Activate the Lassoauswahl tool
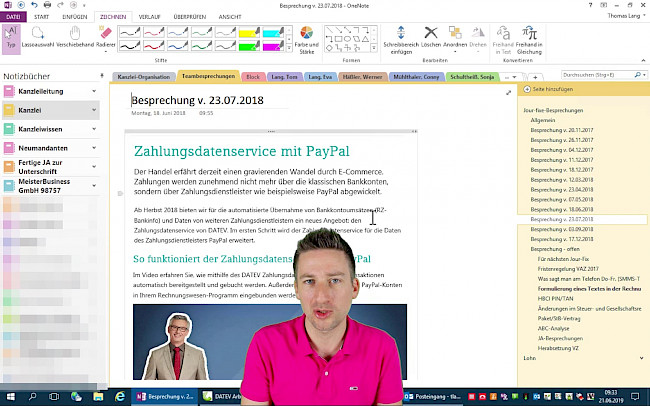The image size is (650, 406). 38,38
